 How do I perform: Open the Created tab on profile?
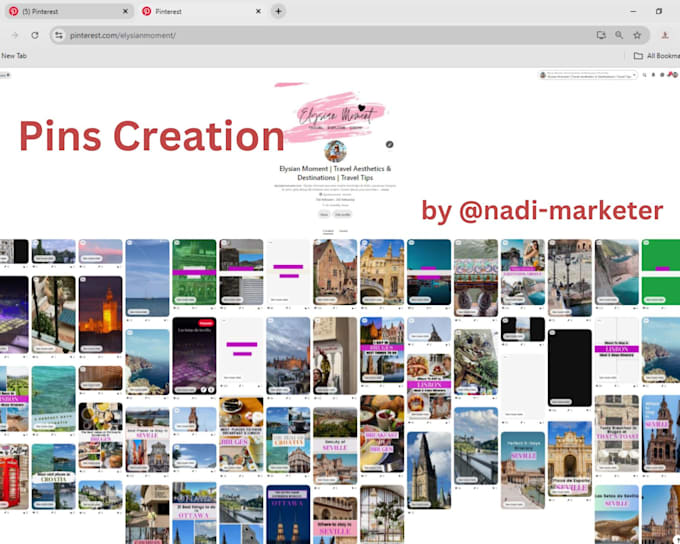(x=328, y=231)
